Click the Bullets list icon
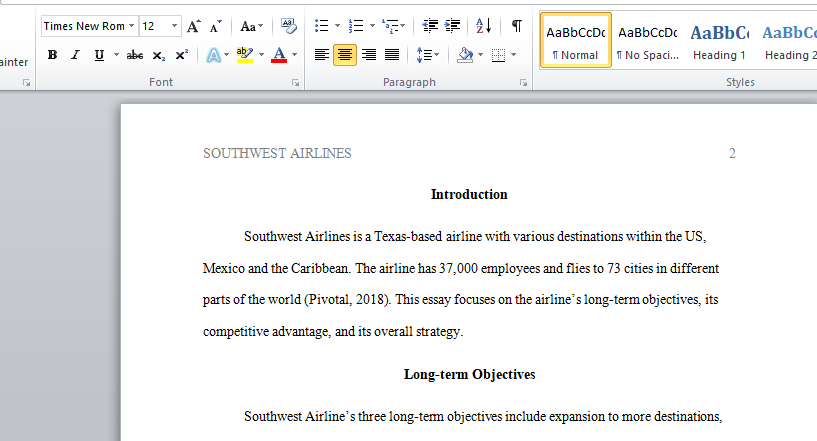This screenshot has width=817, height=441. point(321,26)
